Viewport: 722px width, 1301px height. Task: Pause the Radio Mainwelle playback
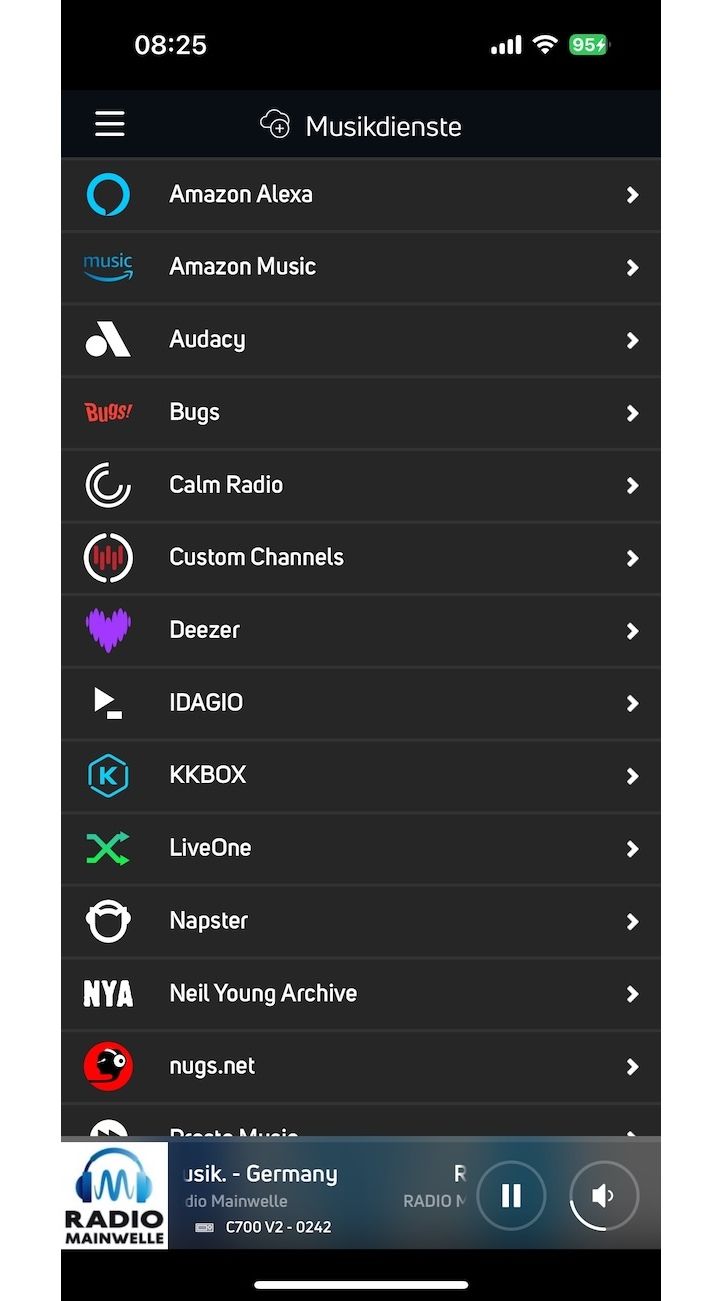(511, 1195)
